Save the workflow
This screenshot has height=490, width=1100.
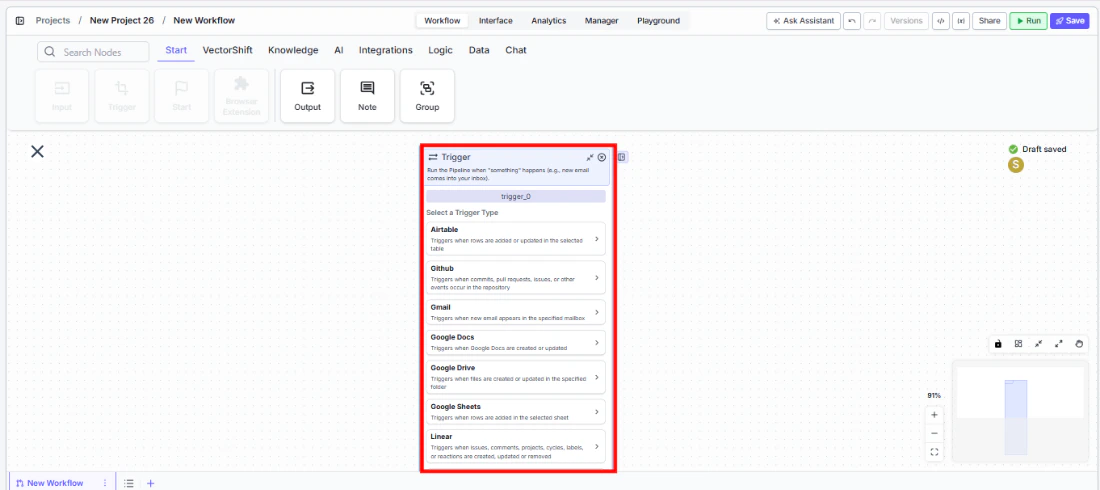tap(1070, 21)
